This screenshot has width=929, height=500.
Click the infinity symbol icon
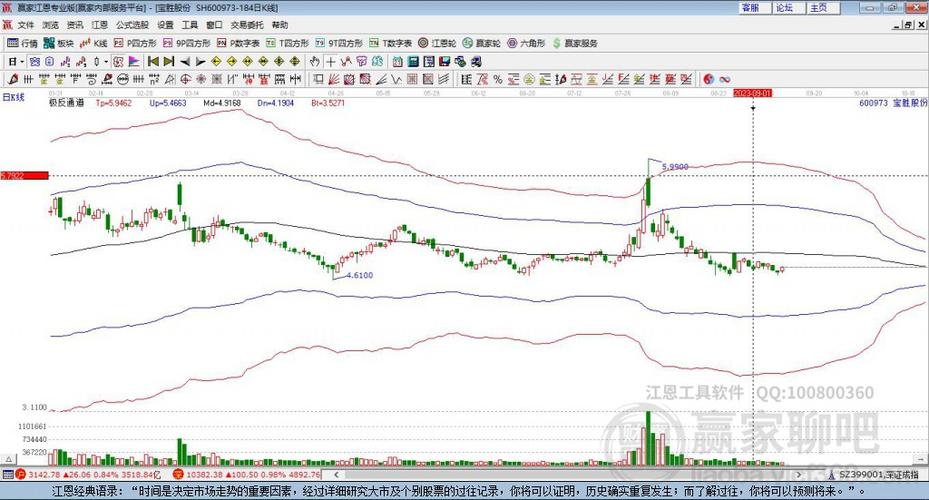tap(725, 79)
